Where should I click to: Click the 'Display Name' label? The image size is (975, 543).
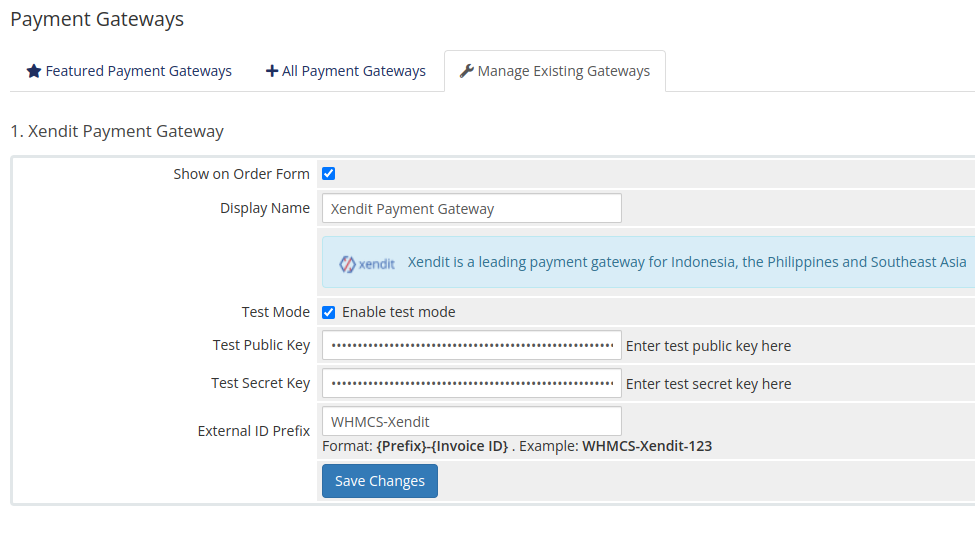tap(265, 208)
